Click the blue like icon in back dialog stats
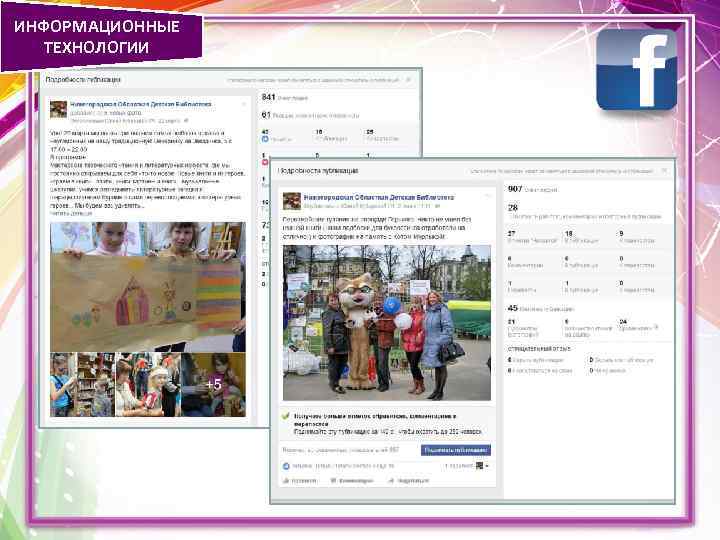720x540 pixels. point(265,139)
